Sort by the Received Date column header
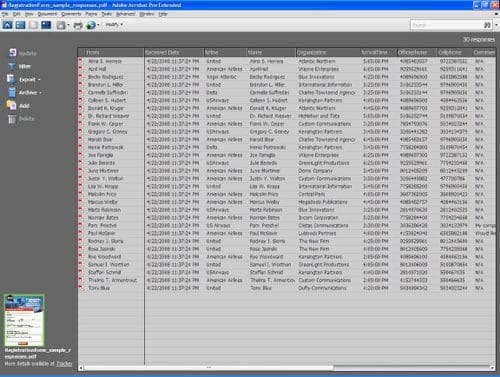 [x=174, y=52]
